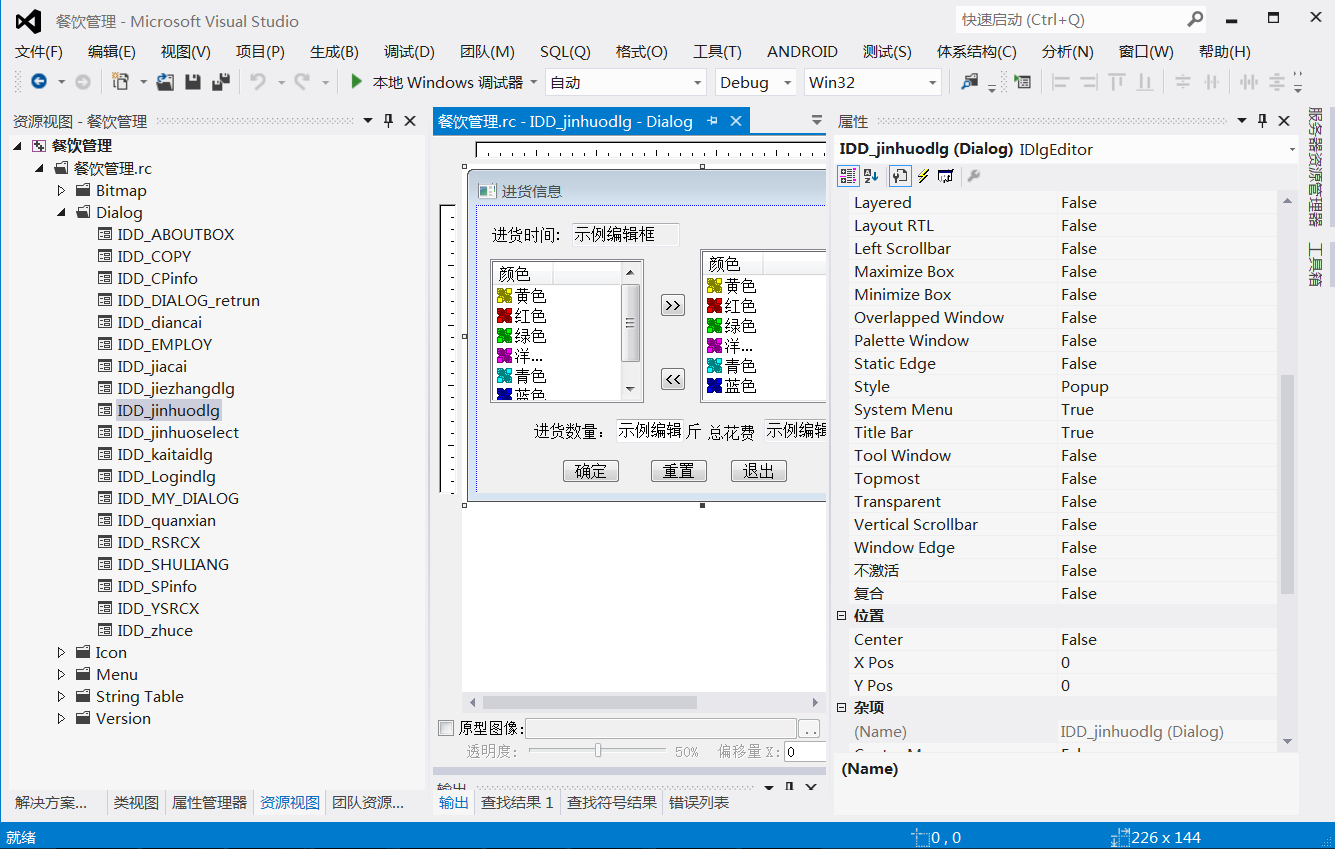Click the 透明度 opacity slider
The image size is (1335, 849).
(x=597, y=751)
